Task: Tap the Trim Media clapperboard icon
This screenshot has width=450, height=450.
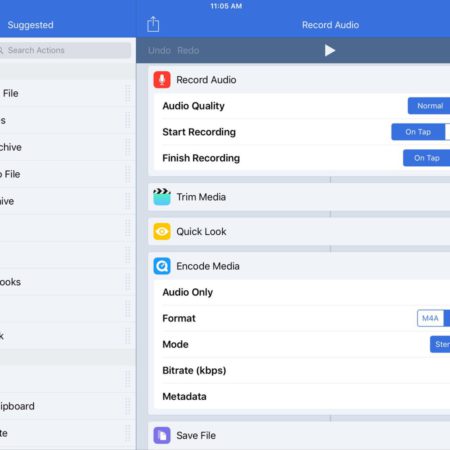Action: (x=162, y=197)
